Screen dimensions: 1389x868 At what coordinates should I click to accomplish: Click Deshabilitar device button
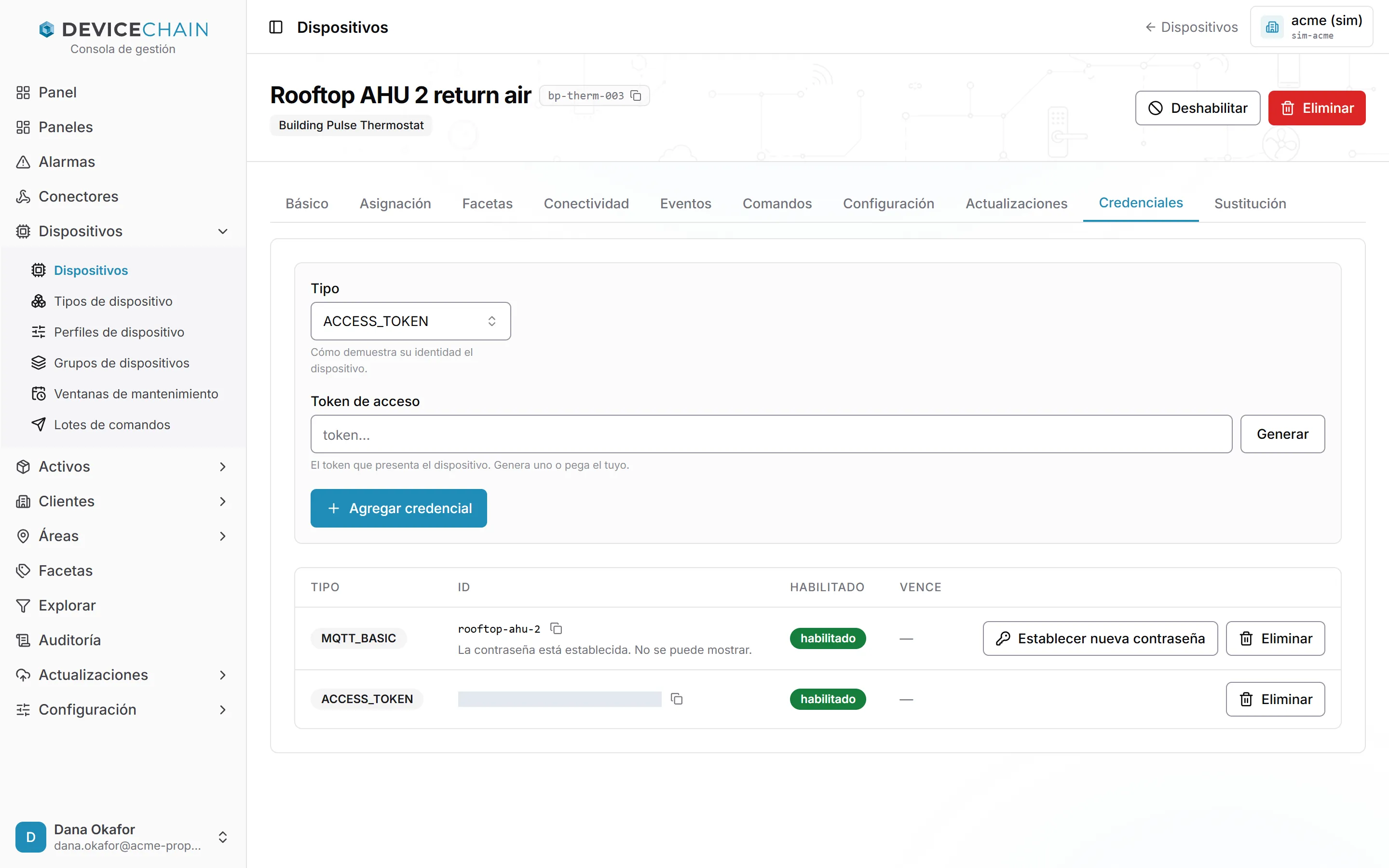point(1198,108)
